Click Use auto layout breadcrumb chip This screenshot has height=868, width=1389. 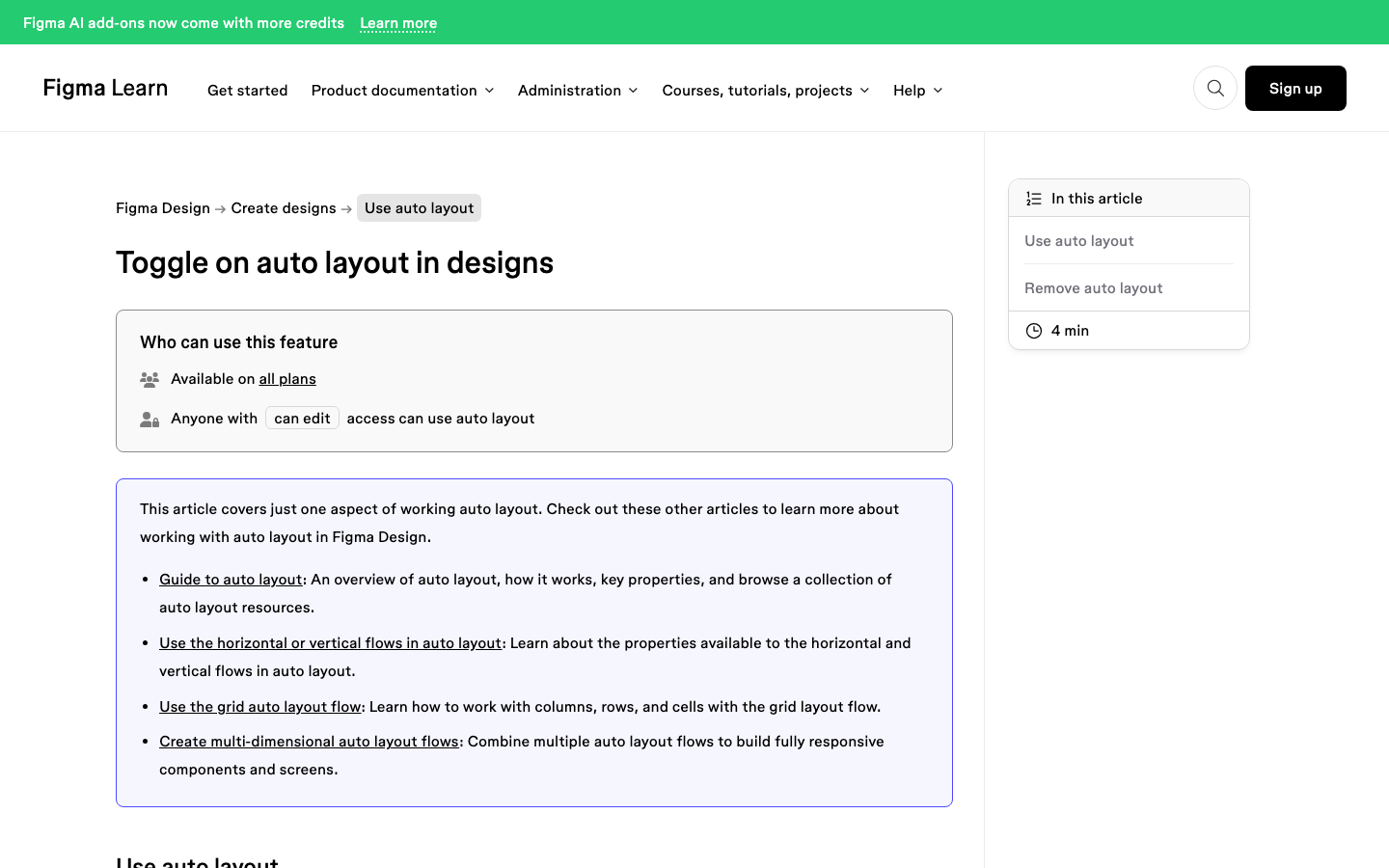(419, 208)
